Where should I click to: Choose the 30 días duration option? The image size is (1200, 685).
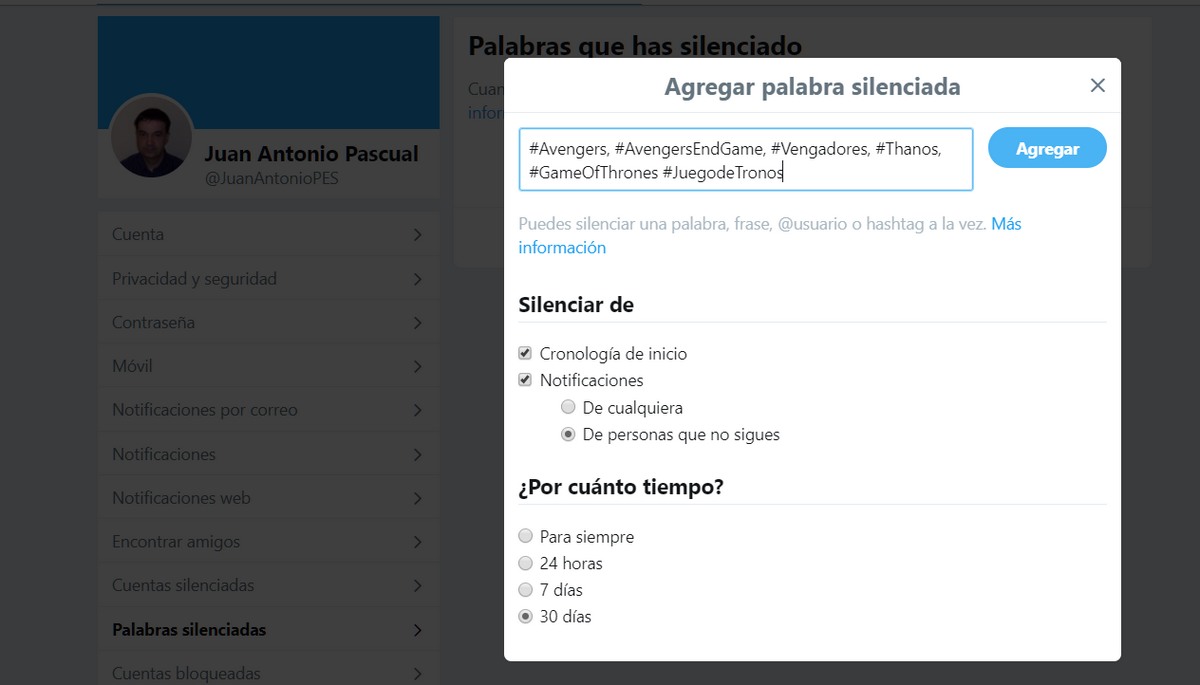[525, 617]
